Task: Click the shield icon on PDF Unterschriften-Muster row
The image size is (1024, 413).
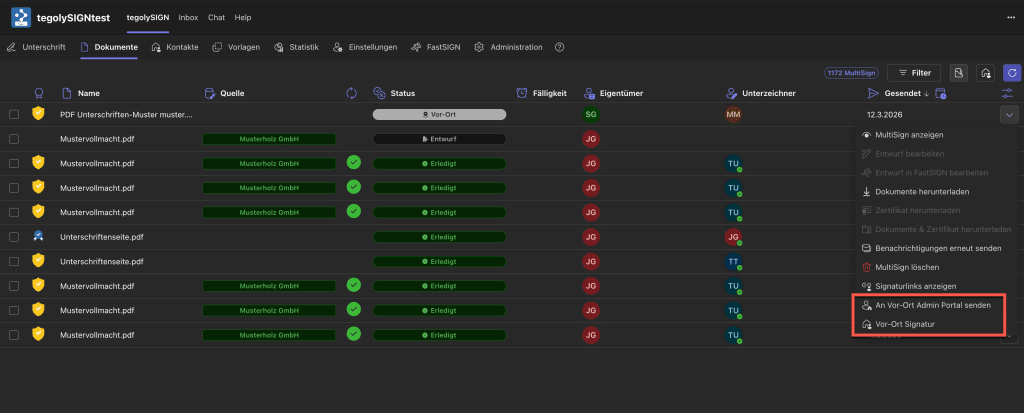Action: pos(39,114)
